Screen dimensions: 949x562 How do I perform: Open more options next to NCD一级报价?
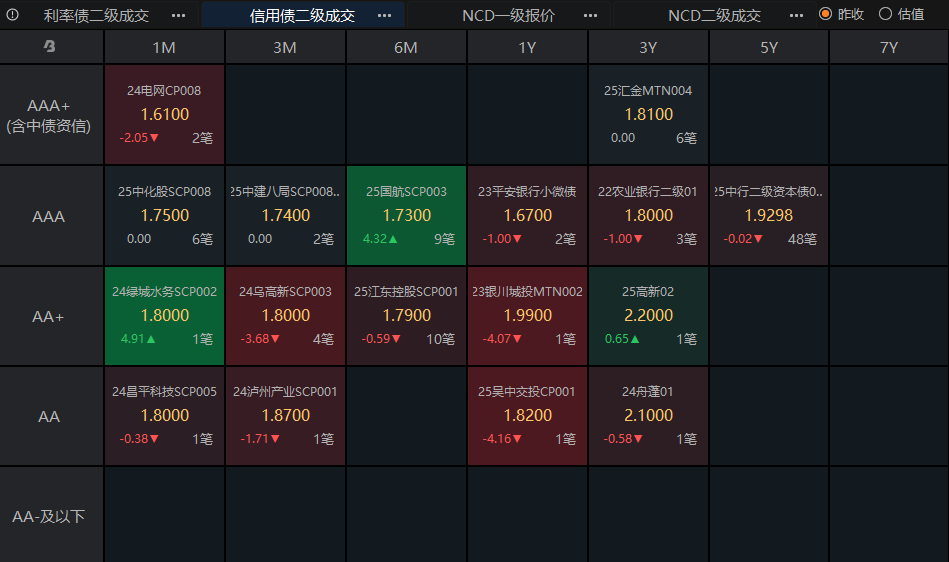[x=591, y=15]
